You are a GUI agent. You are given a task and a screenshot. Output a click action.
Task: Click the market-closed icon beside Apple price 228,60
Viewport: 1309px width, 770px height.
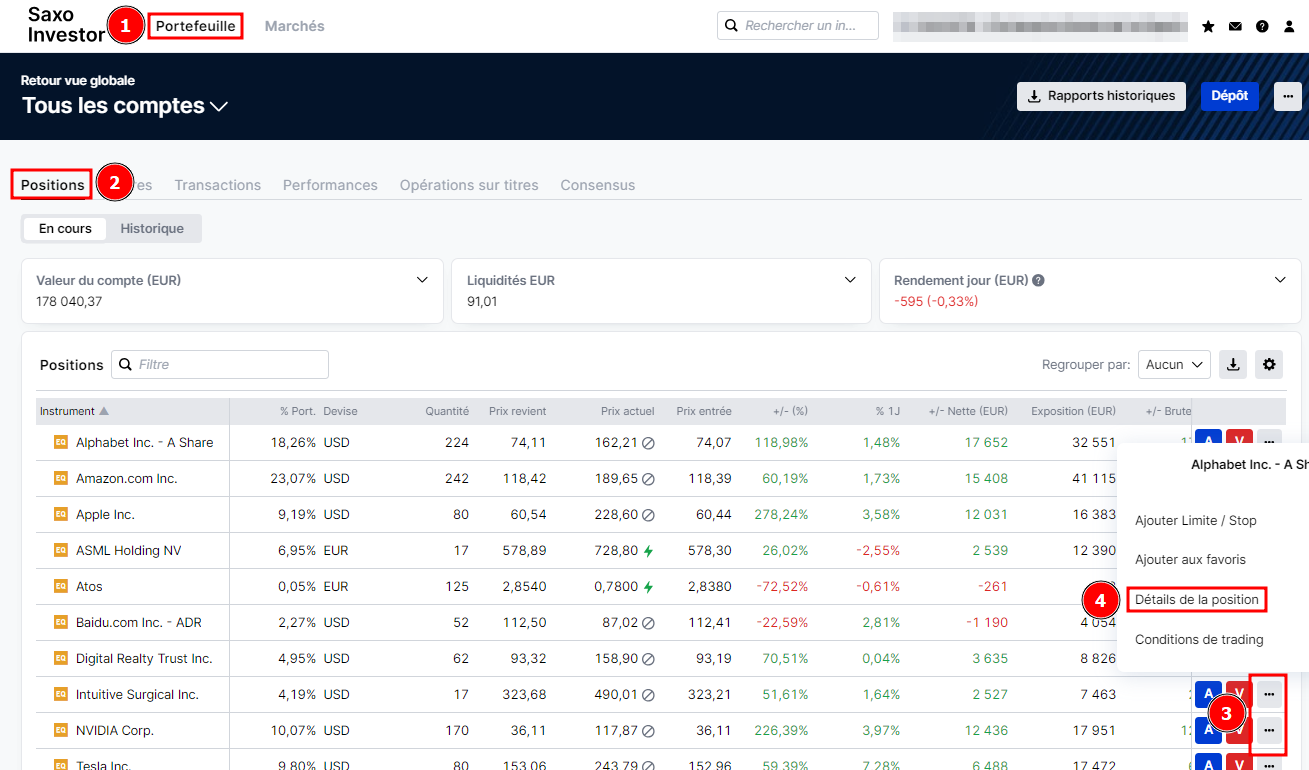pos(648,515)
